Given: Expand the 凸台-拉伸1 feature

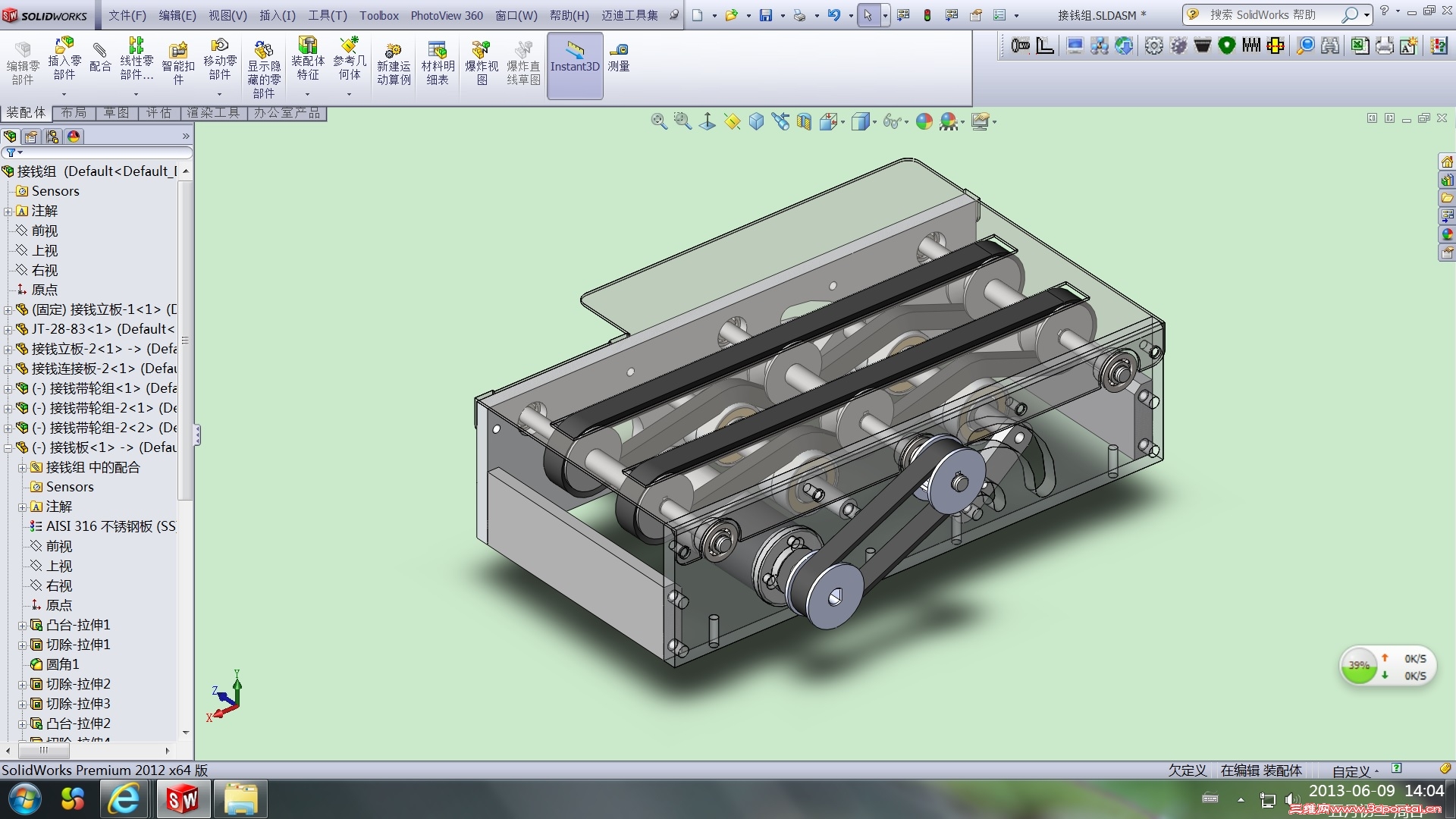Looking at the screenshot, I should (22, 626).
